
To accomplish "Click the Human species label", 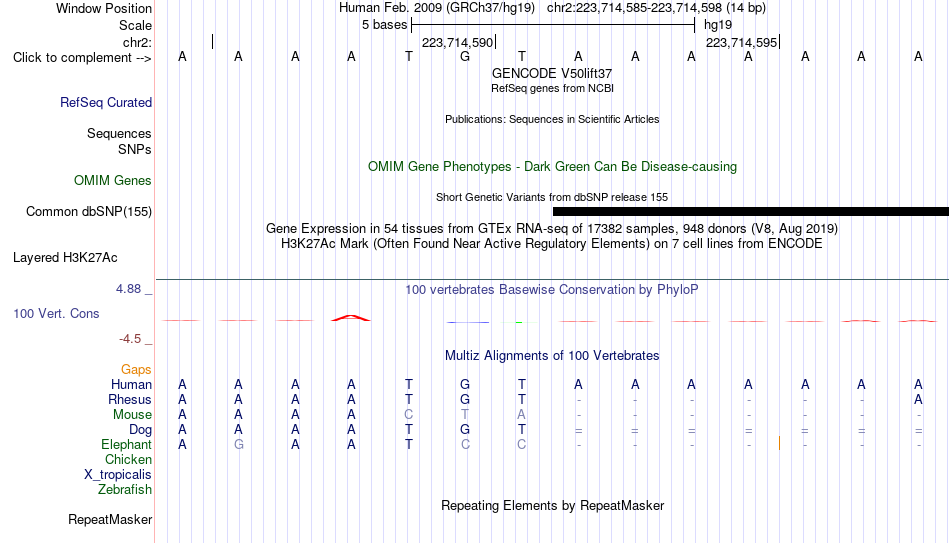I will click(x=131, y=384).
